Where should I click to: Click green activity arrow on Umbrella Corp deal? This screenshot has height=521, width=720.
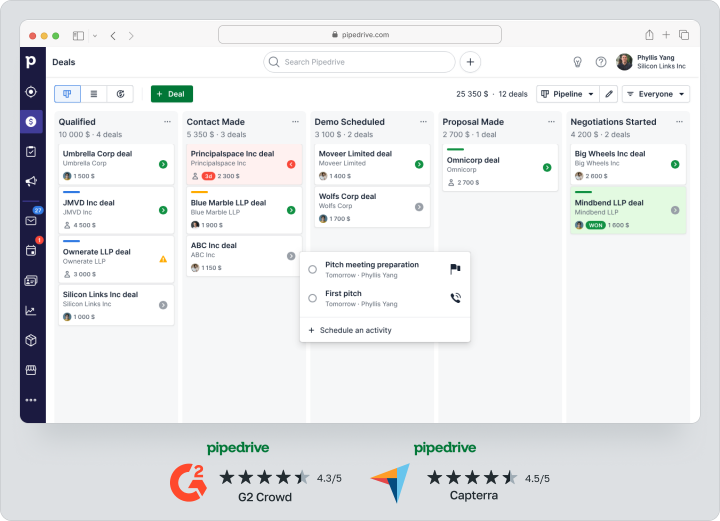pos(163,164)
